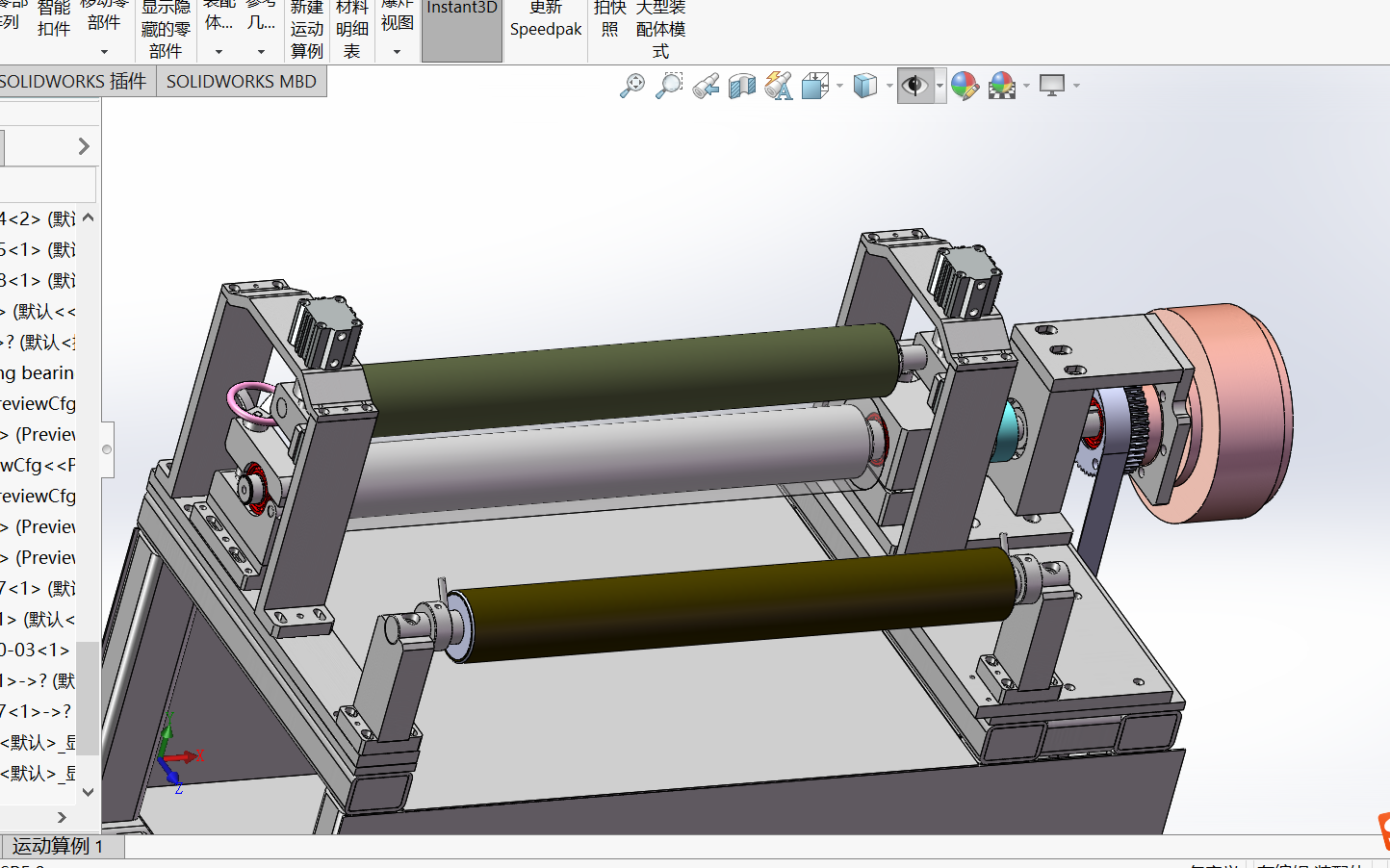
Task: Click 显示隐藏的零部件 button
Action: click(x=166, y=29)
